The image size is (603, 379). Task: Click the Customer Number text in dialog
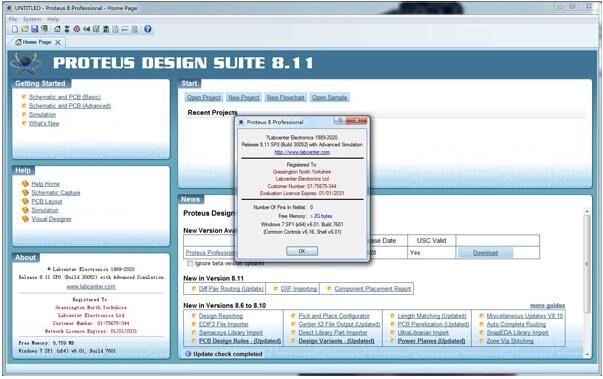point(302,186)
